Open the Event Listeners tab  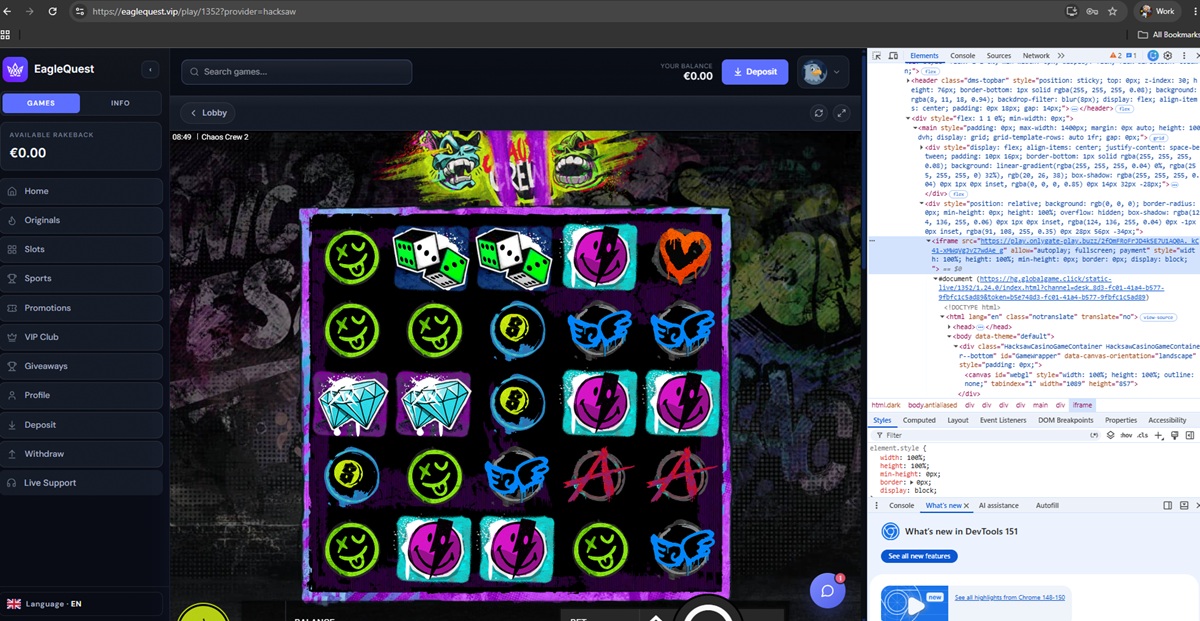pos(1002,420)
